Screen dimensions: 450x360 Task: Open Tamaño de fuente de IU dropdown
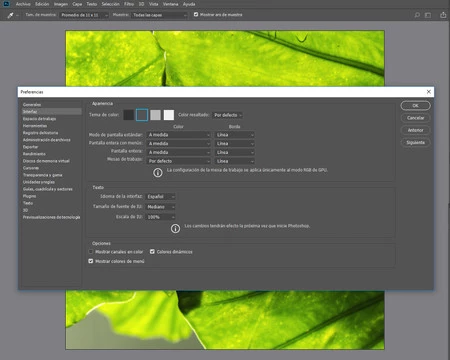pos(161,207)
